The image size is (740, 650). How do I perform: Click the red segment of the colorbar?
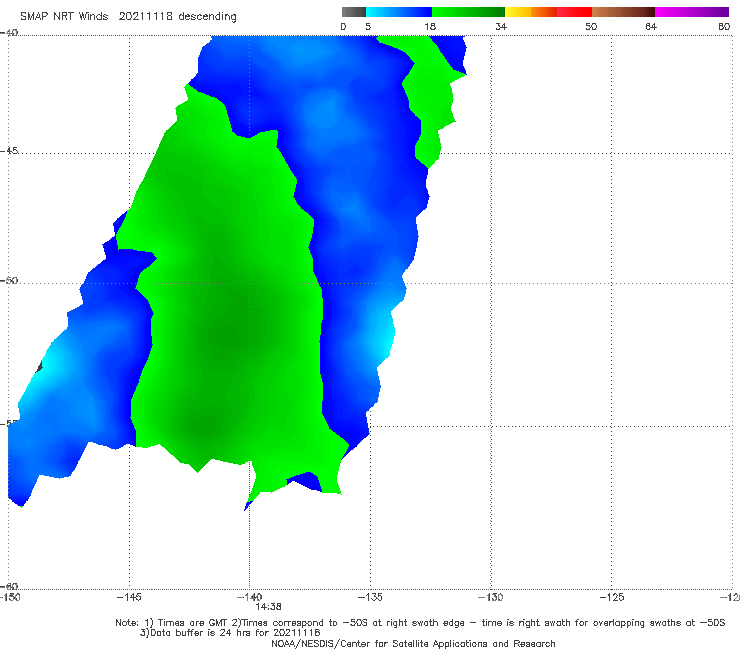coord(574,12)
